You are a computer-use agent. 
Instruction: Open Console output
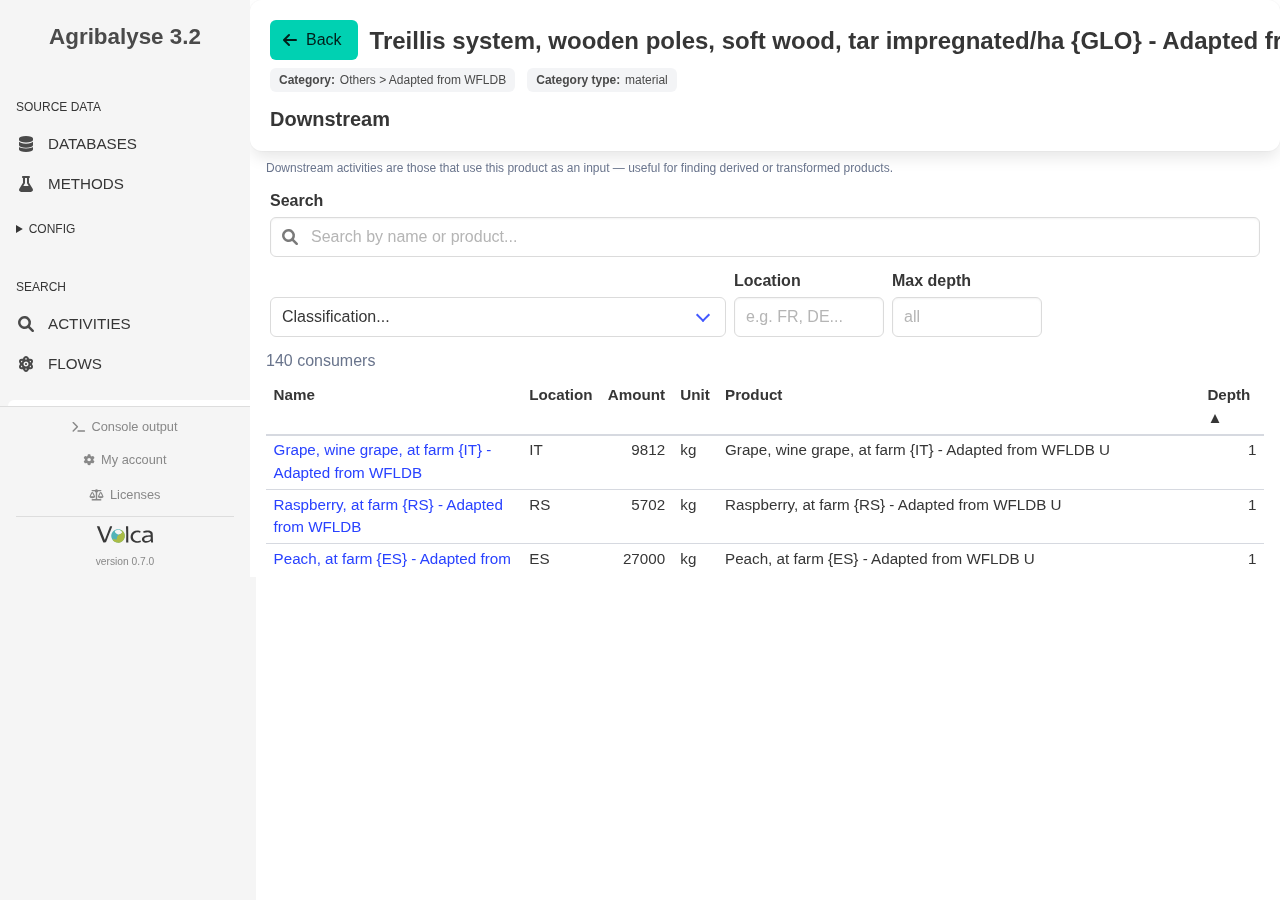(x=125, y=427)
